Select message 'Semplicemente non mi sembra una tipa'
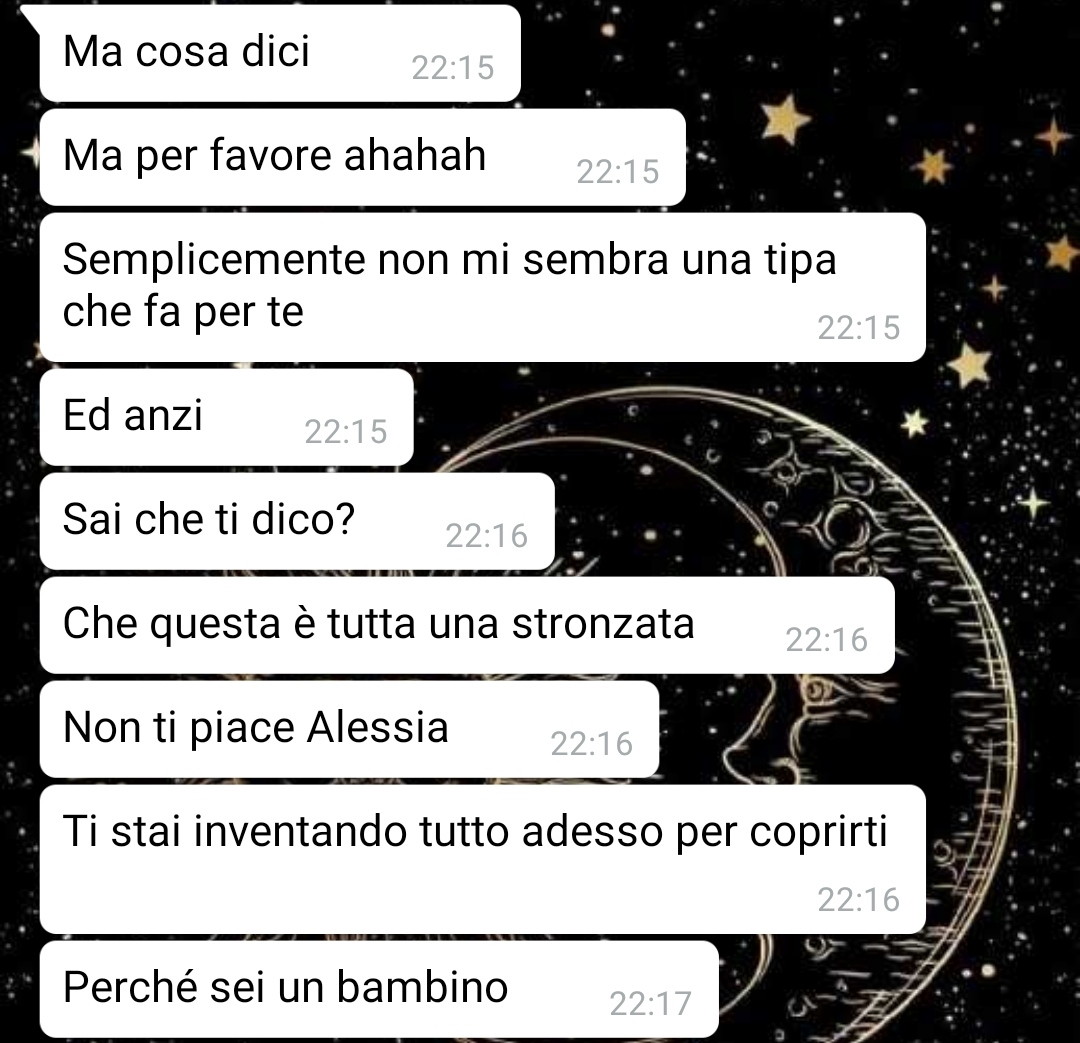This screenshot has height=1043, width=1080. (483, 287)
